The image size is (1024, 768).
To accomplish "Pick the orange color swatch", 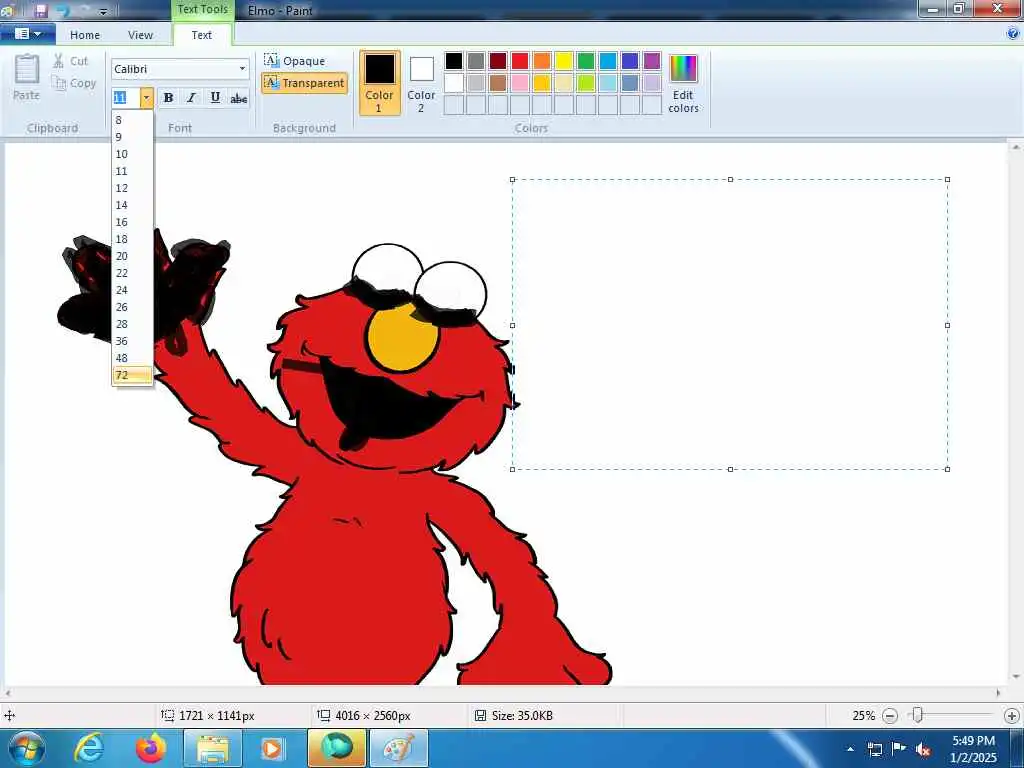I will (x=542, y=61).
